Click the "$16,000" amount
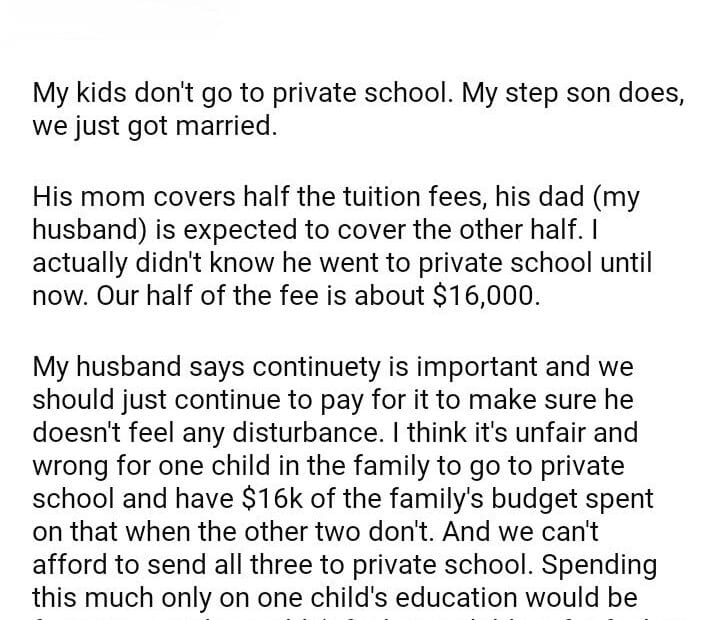This screenshot has height=620, width=720. 484,297
